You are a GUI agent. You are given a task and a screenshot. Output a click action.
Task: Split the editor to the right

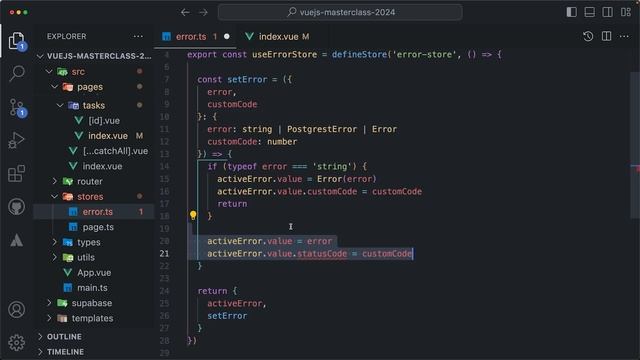point(607,36)
